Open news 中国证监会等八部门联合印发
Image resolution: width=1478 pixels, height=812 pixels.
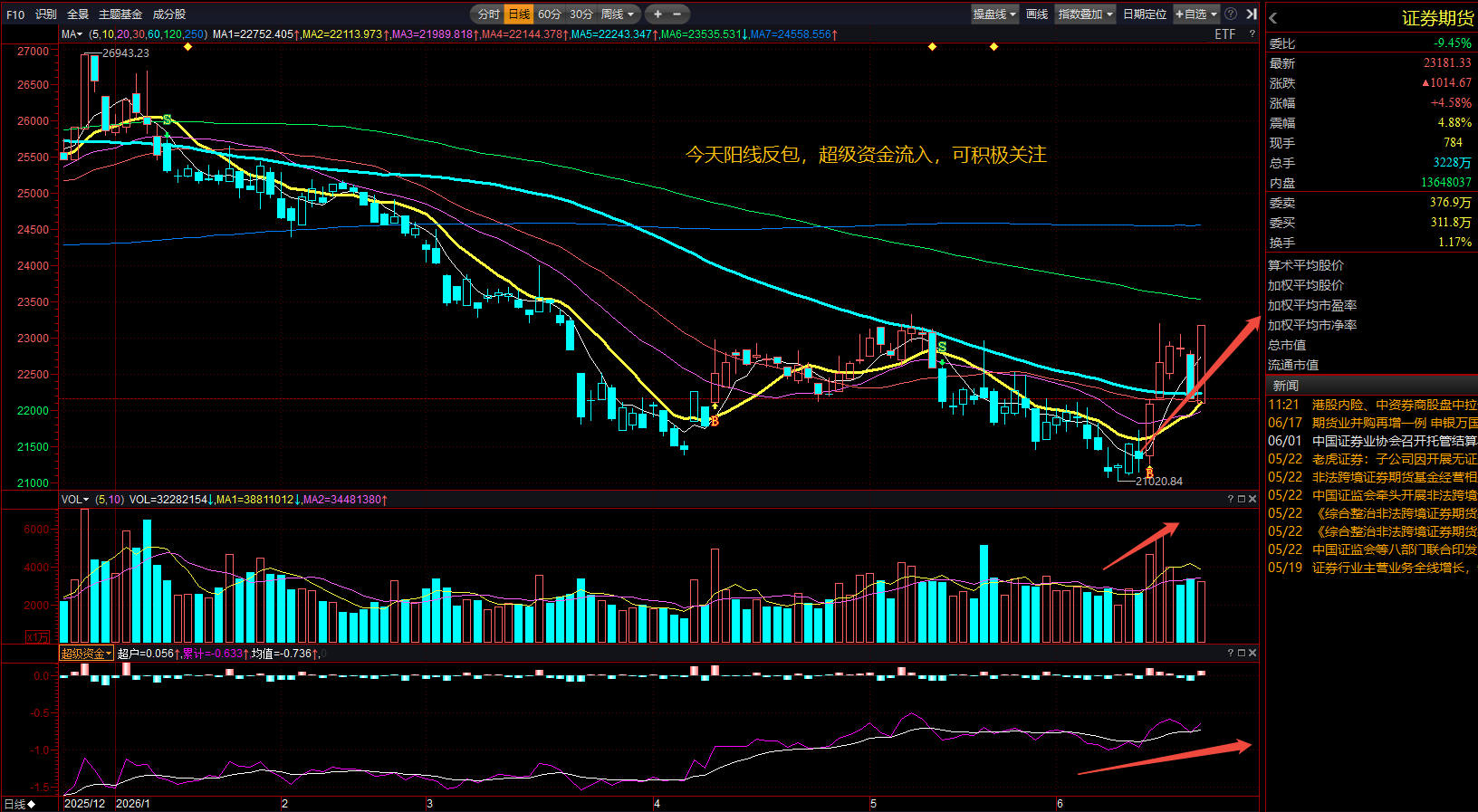point(1372,549)
